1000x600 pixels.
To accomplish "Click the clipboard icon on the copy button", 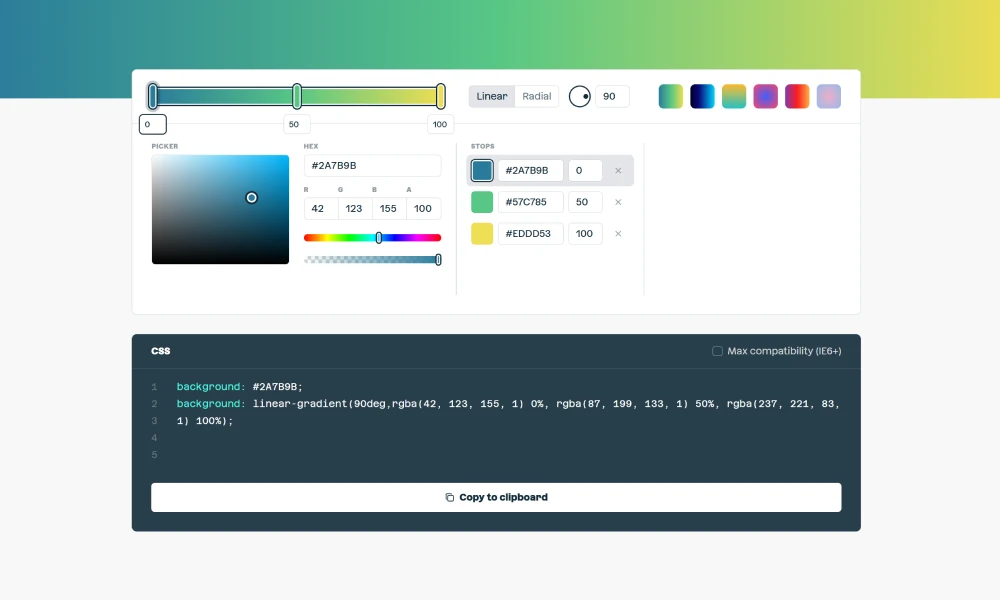I will click(449, 497).
